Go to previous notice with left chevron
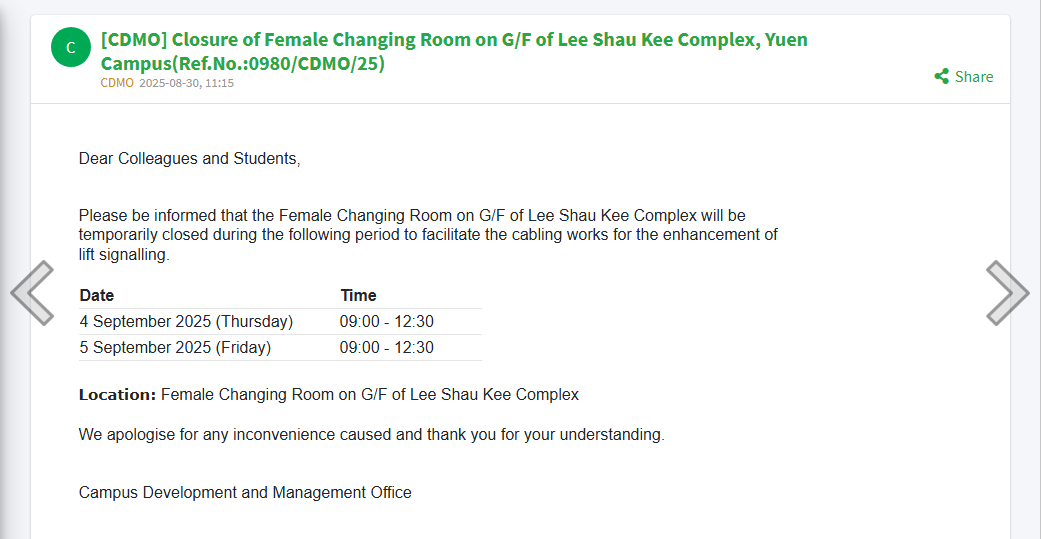 [32, 293]
